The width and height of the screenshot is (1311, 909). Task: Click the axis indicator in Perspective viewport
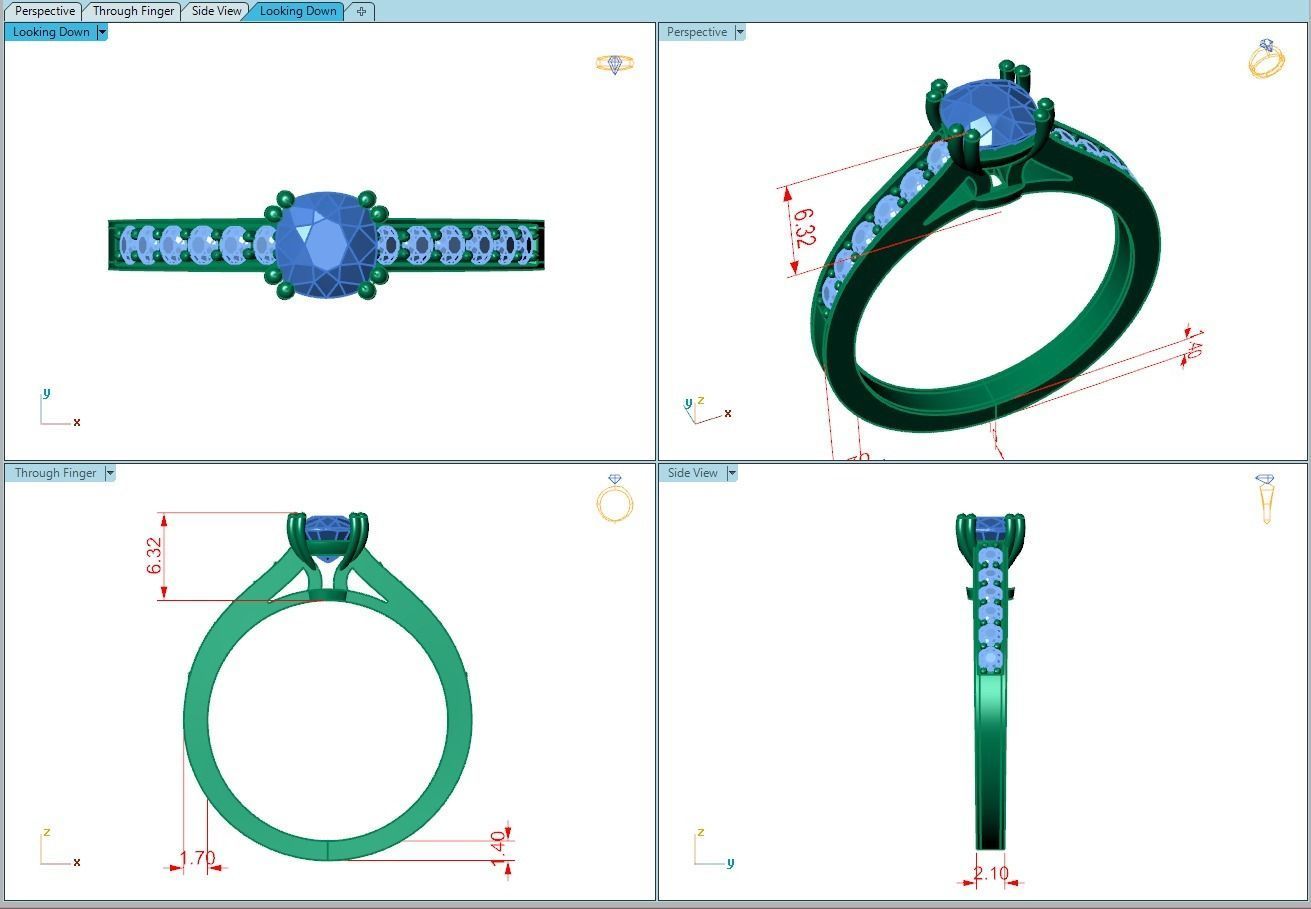coord(707,410)
